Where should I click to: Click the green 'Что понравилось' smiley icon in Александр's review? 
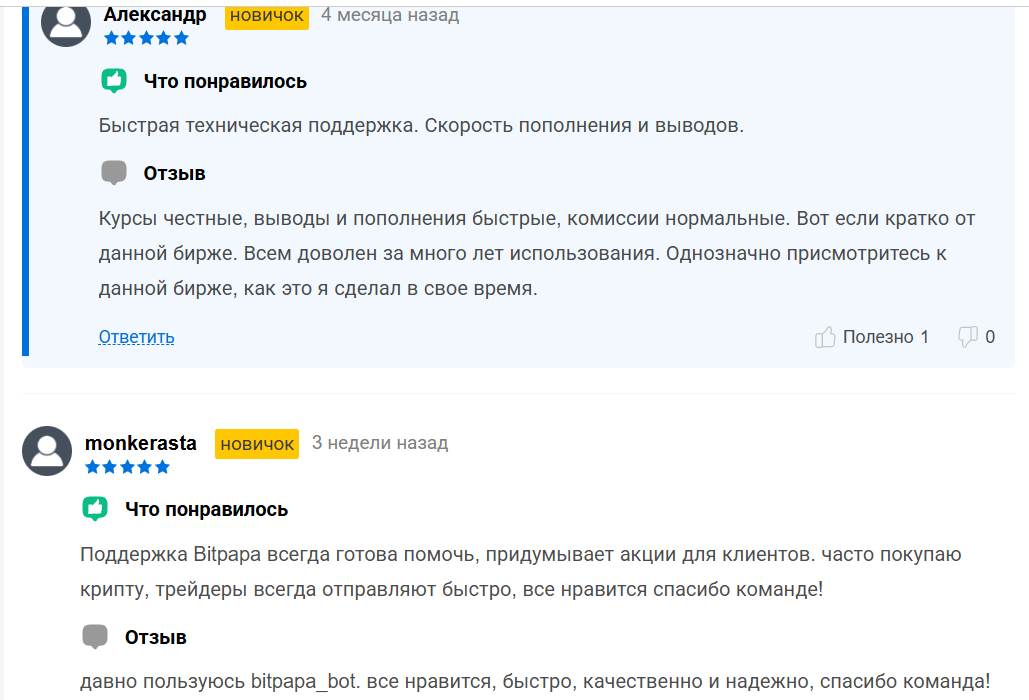(113, 81)
